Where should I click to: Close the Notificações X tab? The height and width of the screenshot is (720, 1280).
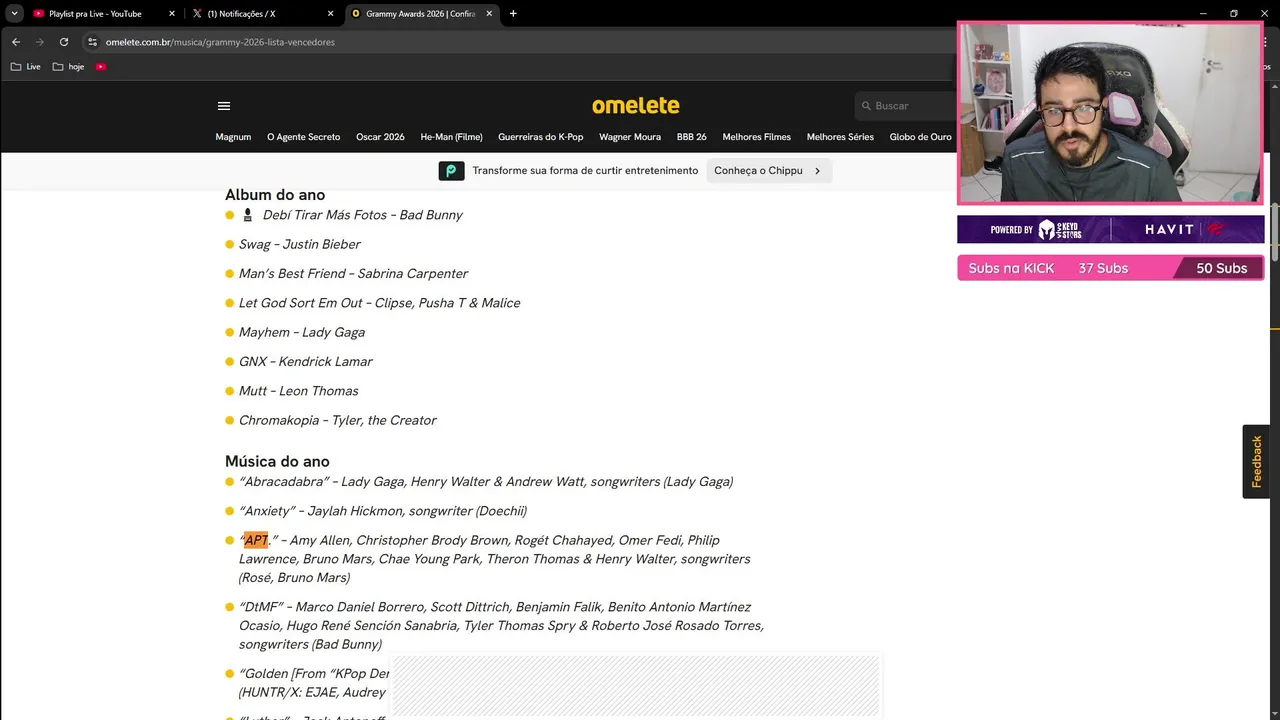pos(331,14)
